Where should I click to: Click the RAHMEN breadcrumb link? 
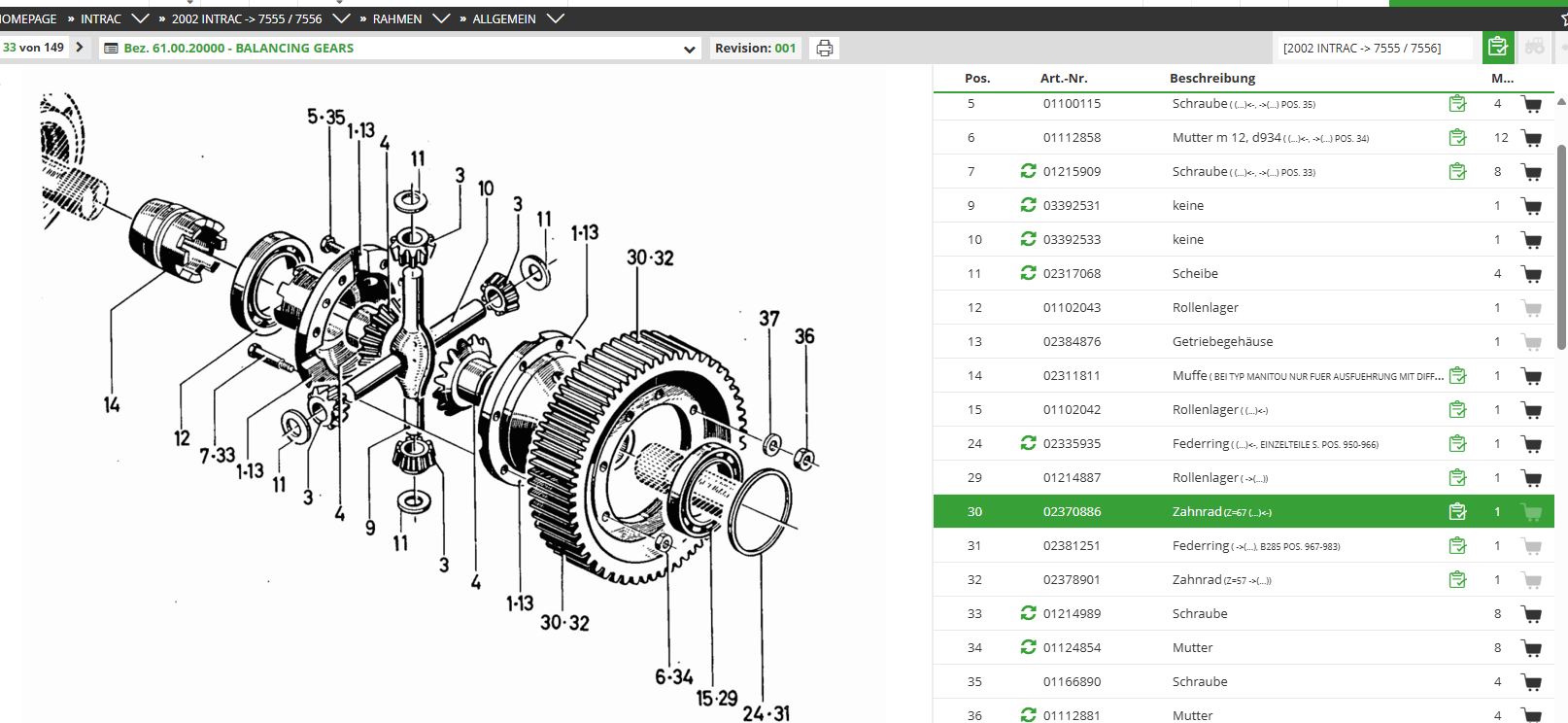click(x=397, y=18)
